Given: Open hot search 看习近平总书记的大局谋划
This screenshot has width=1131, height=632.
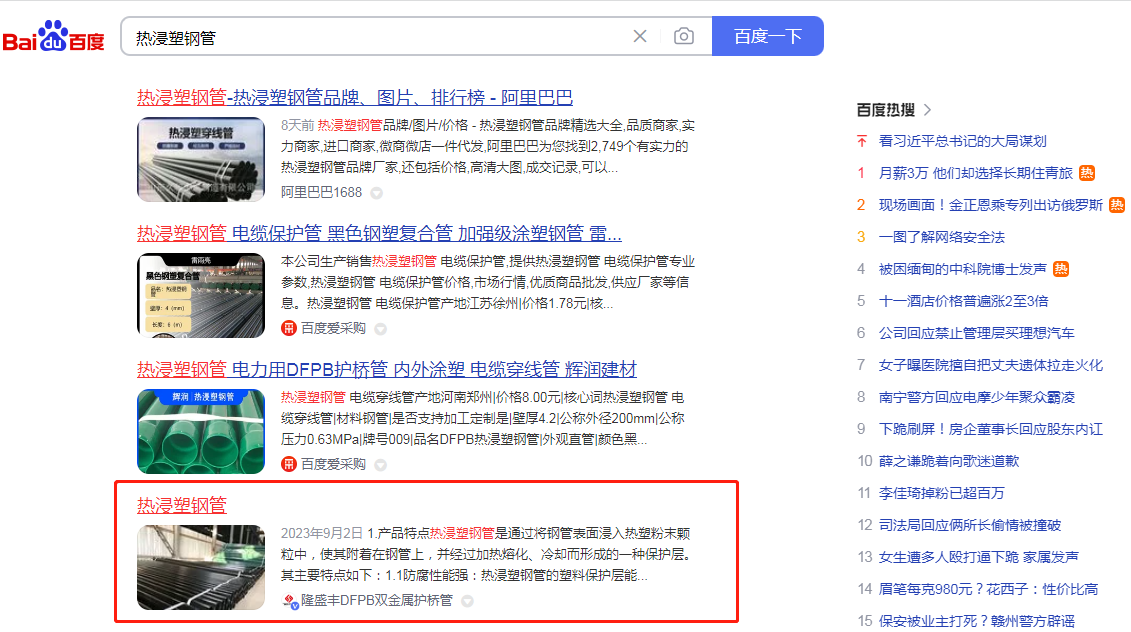Looking at the screenshot, I should pos(962,141).
